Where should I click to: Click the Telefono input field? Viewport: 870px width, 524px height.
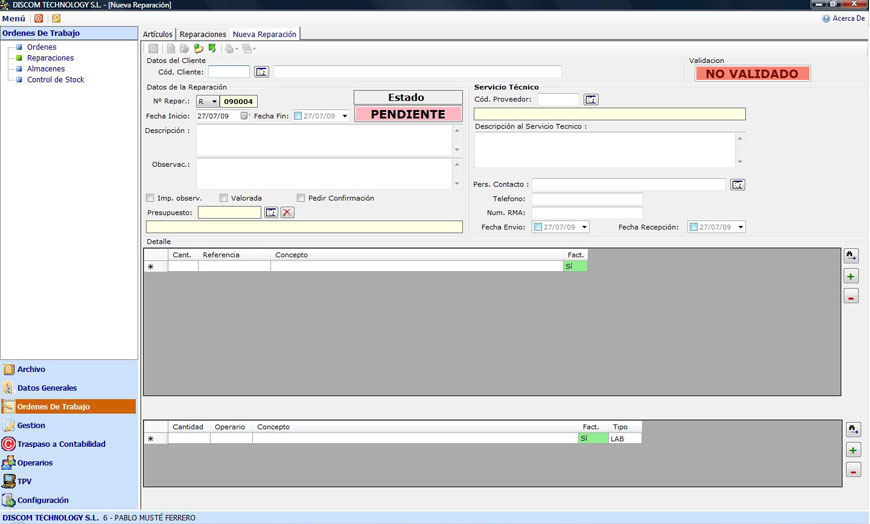[x=587, y=199]
